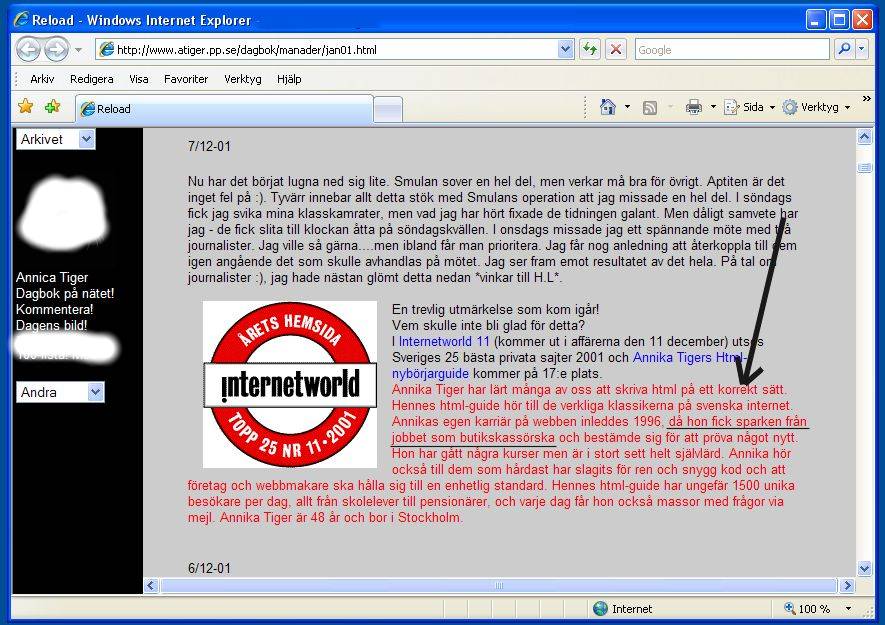Screen dimensions: 885x625
Task: Expand the Print options dropdown arrow
Action: tap(713, 107)
